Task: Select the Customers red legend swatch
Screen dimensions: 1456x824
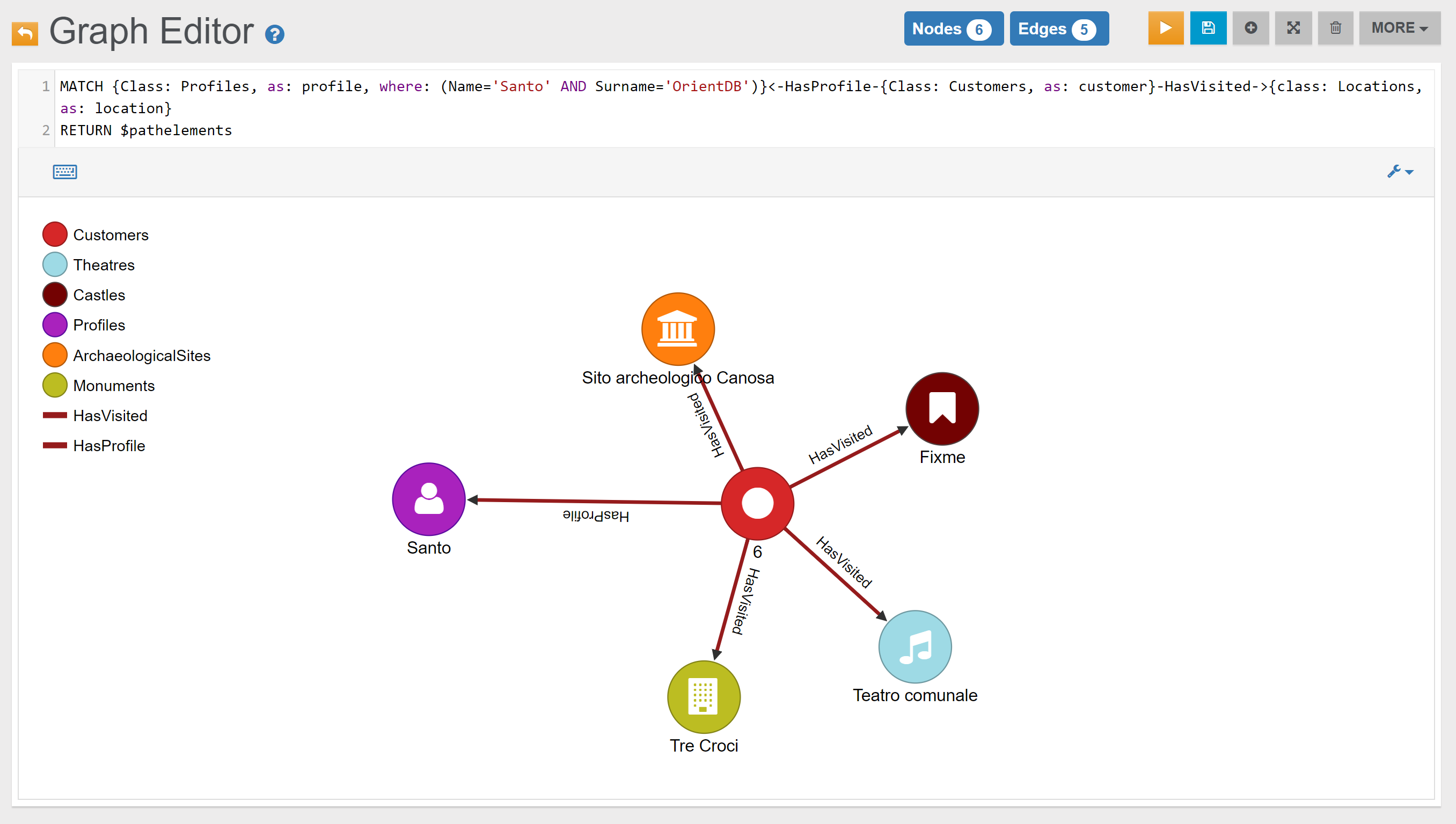Action: (55, 235)
